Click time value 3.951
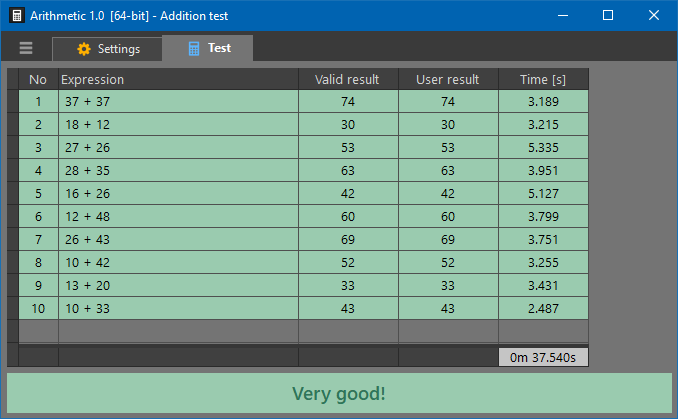Screen dimensions: 678x419 coord(543,170)
